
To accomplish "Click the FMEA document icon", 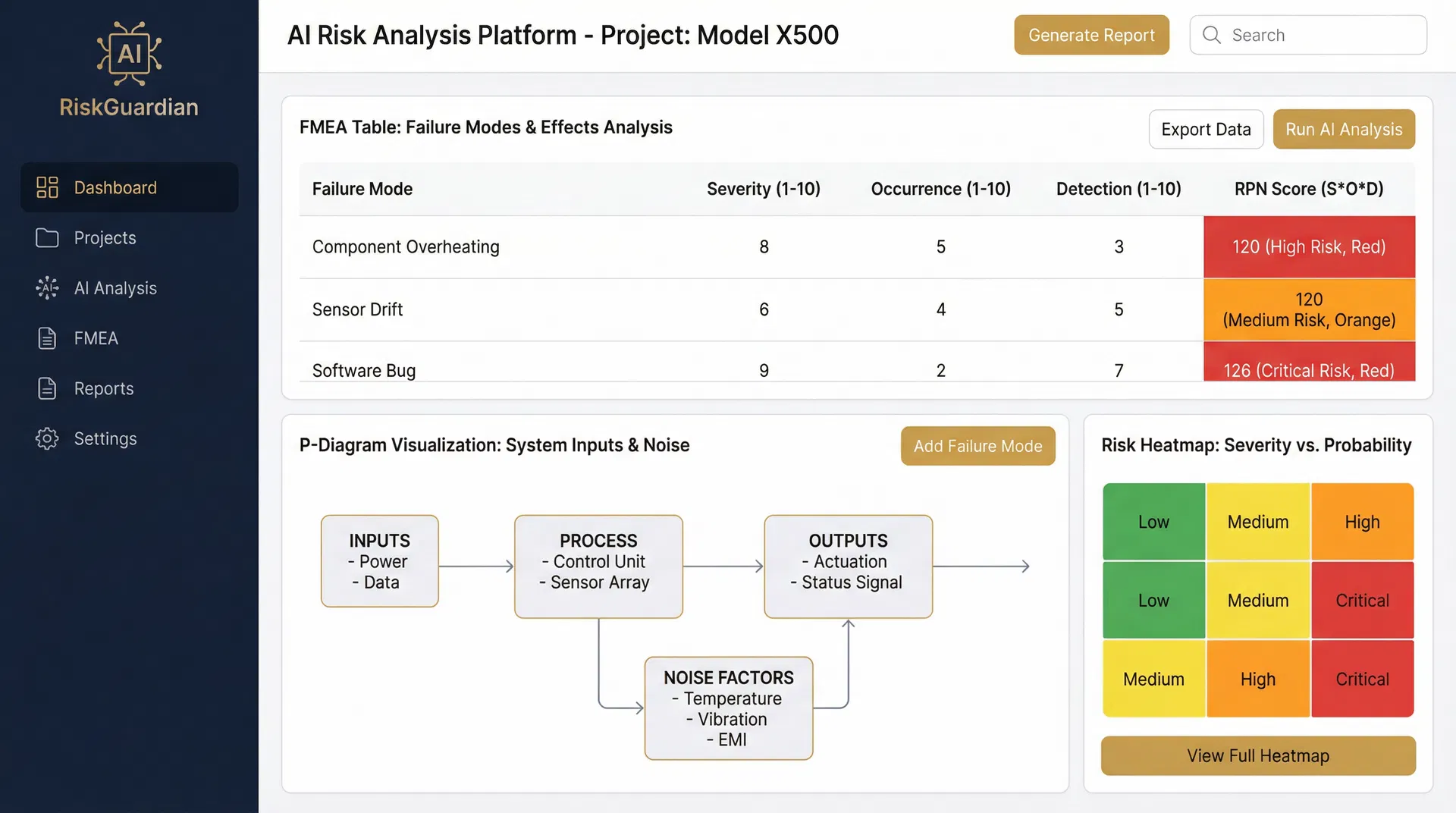I will pos(46,338).
